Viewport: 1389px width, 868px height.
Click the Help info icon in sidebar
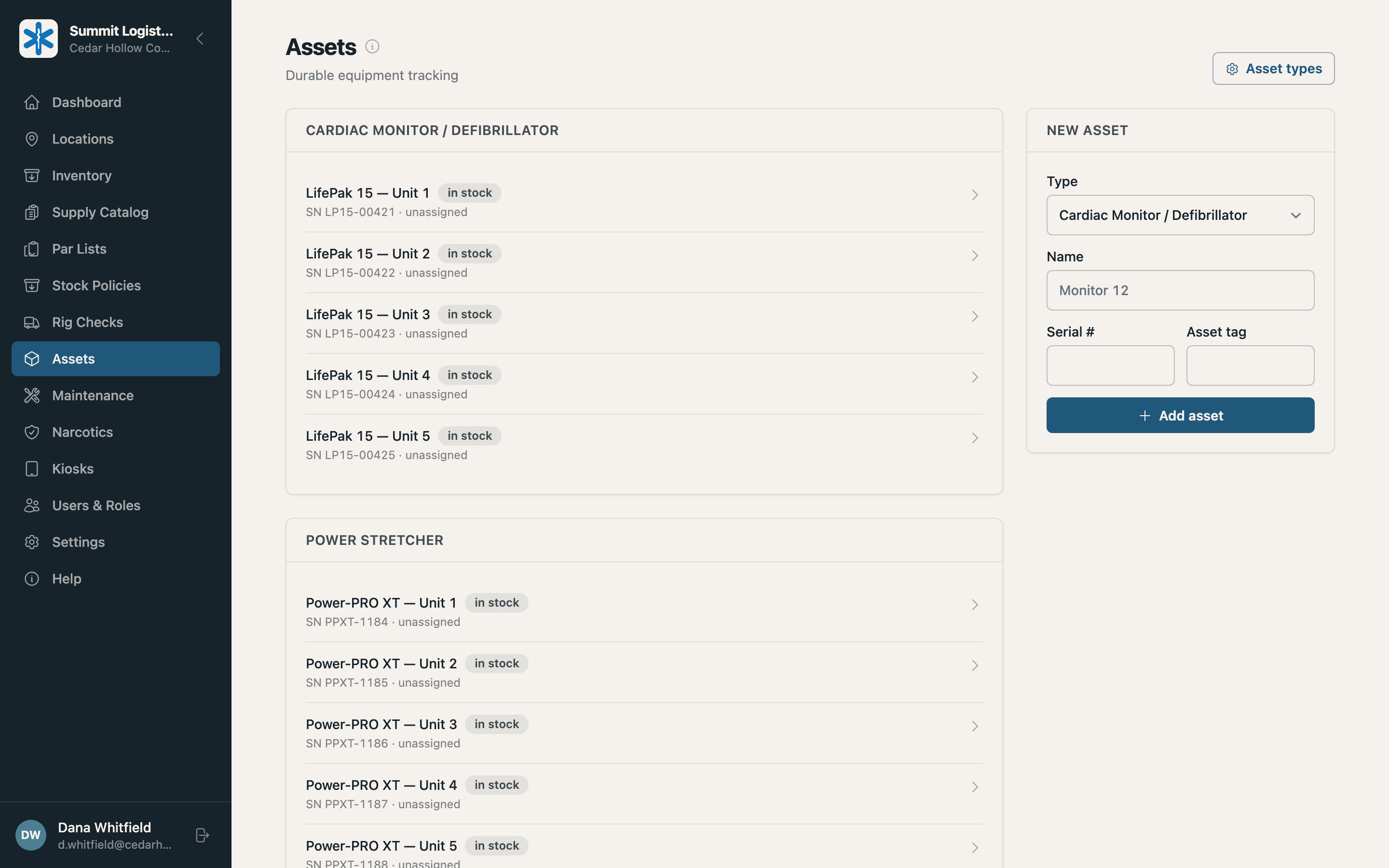click(31, 579)
